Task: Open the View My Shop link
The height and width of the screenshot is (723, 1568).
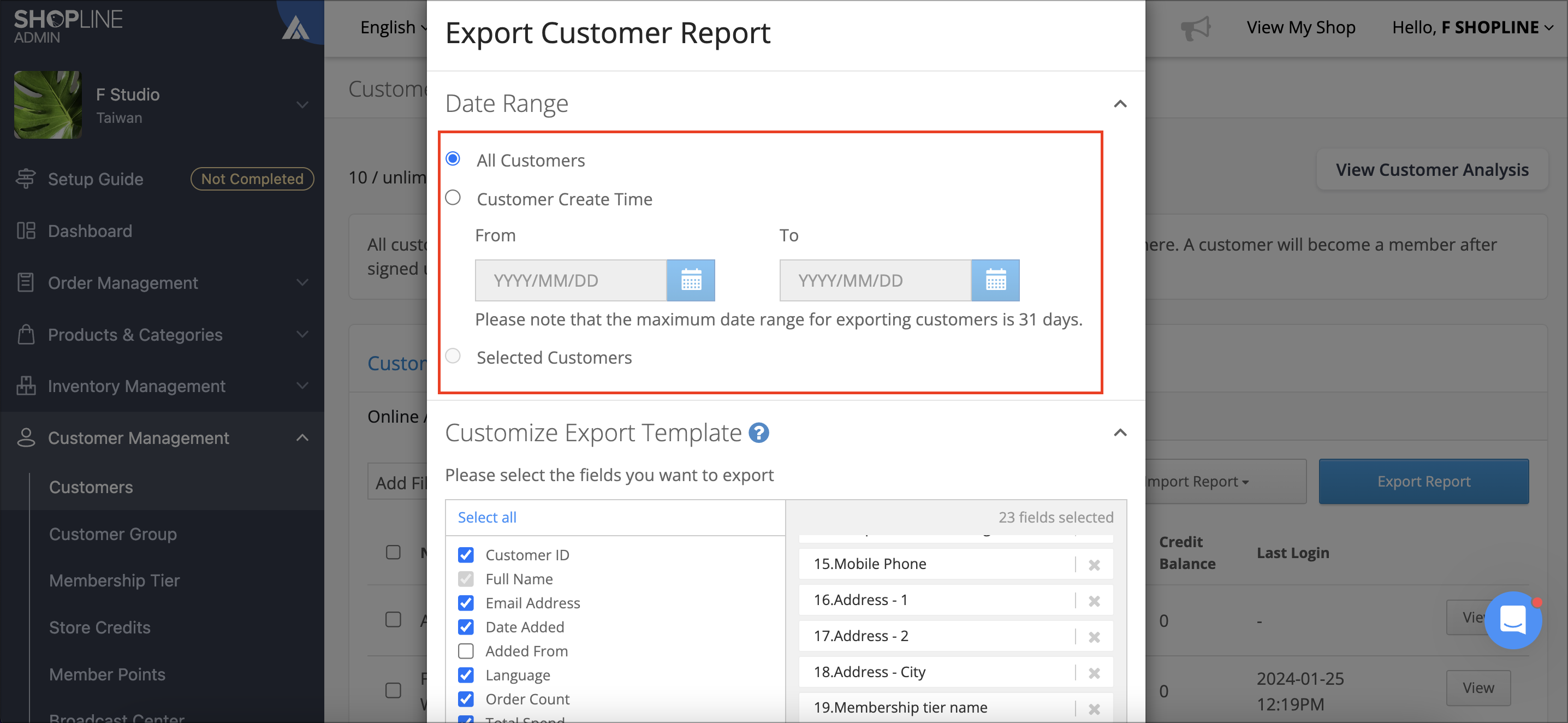Action: pos(1301,27)
